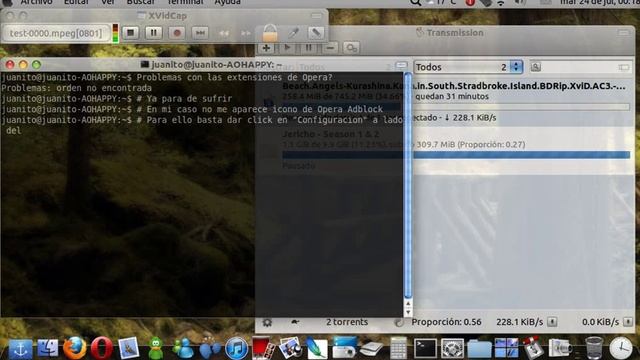
Task: Click XVidCap step-forward frame button
Action: pos(200,33)
